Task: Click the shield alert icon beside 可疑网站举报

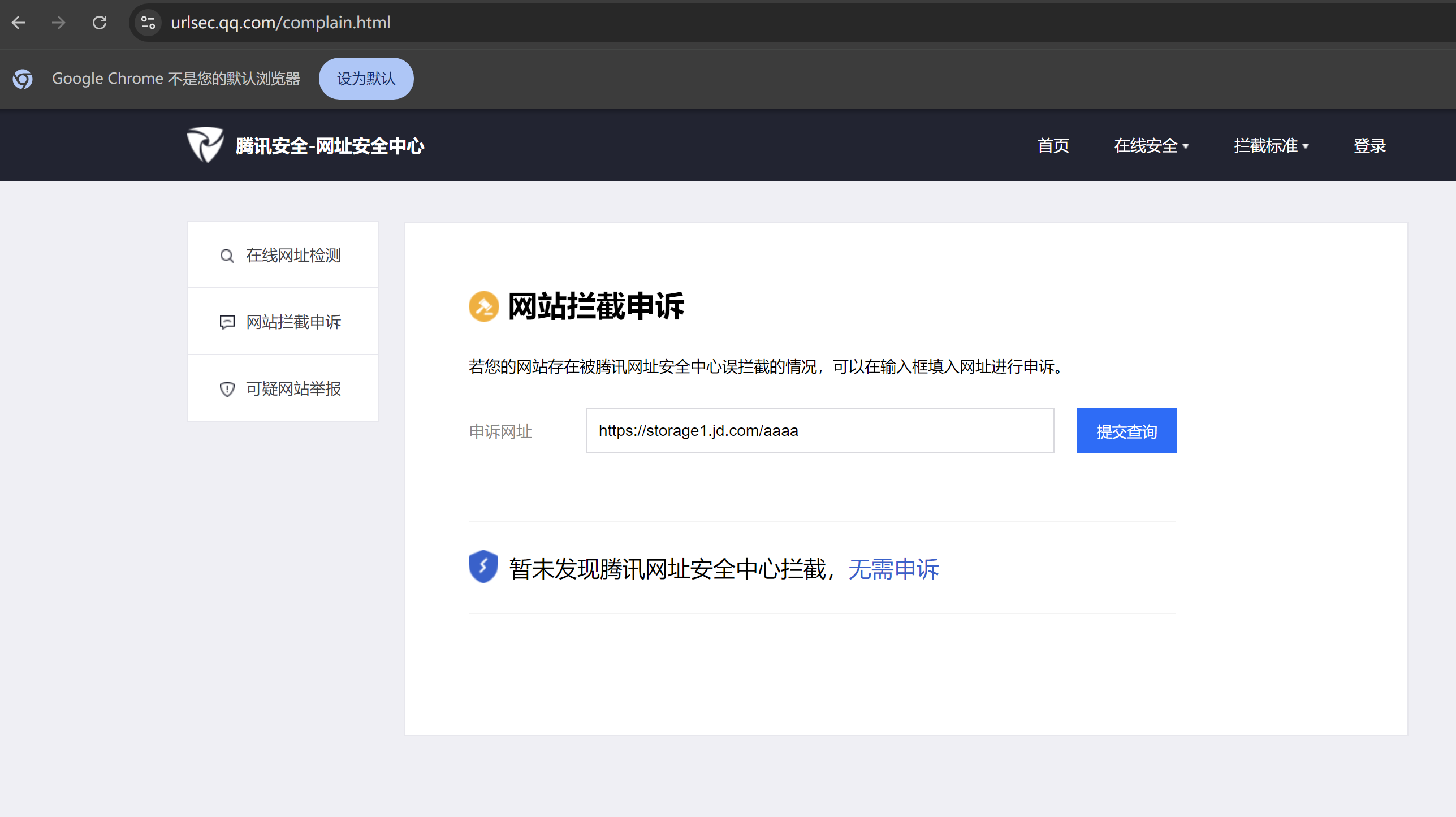Action: click(227, 389)
